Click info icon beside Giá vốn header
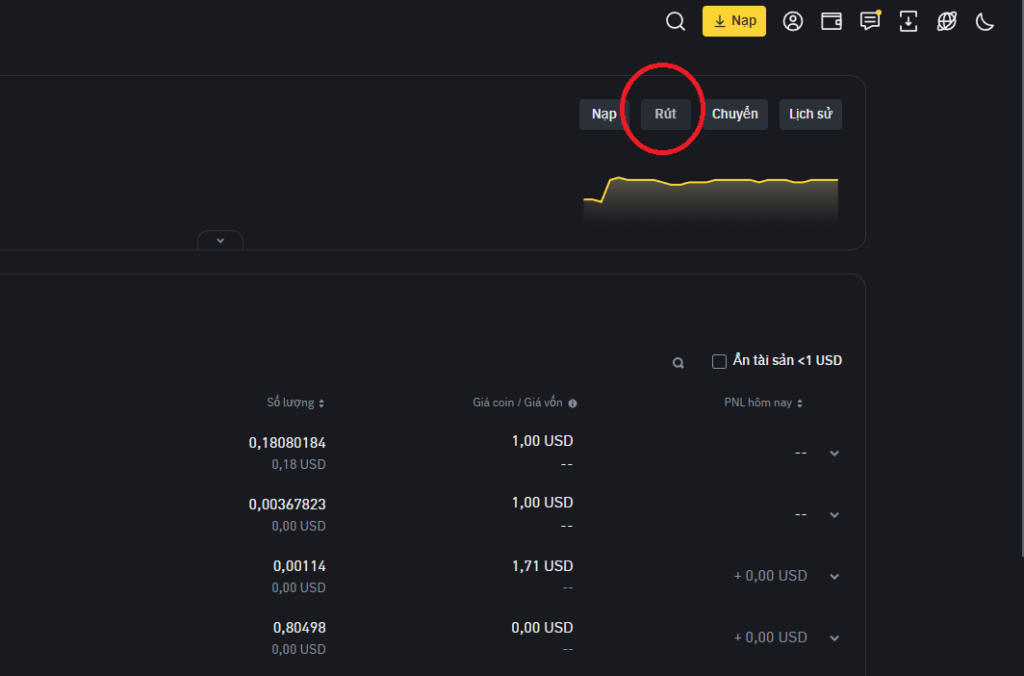Screen dimensions: 1024x676 [573, 404]
